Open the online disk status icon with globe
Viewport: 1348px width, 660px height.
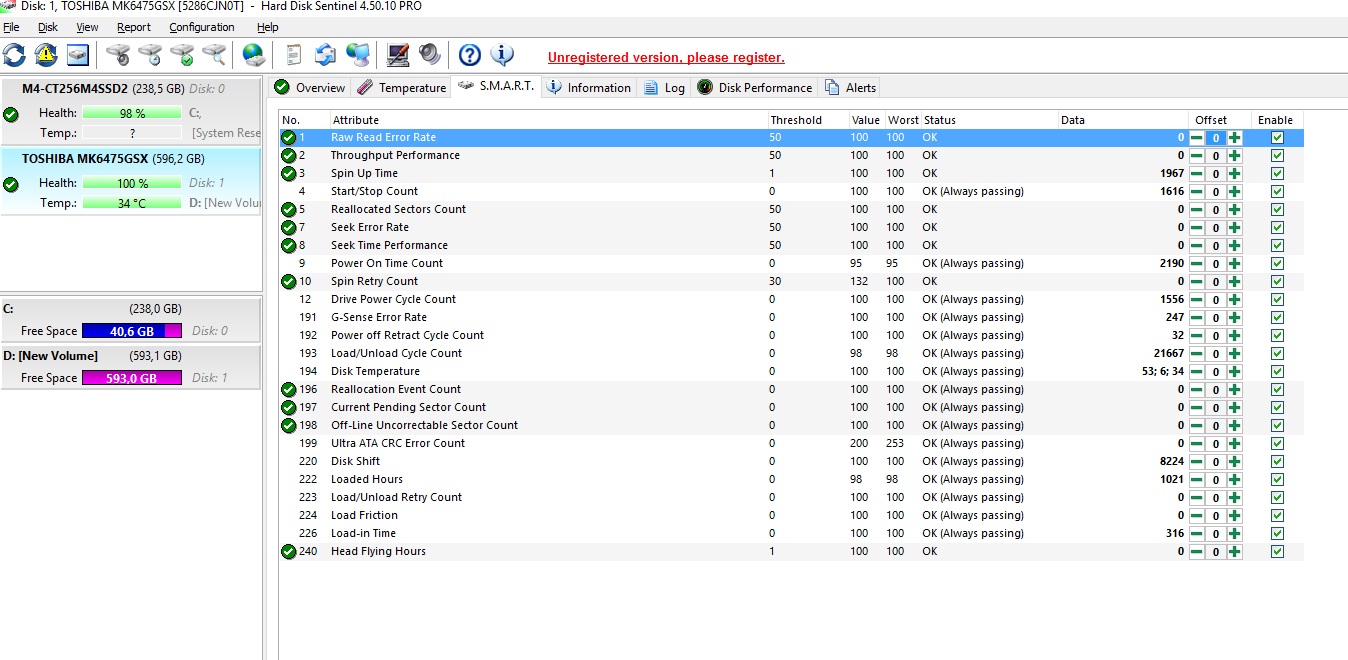coord(253,55)
